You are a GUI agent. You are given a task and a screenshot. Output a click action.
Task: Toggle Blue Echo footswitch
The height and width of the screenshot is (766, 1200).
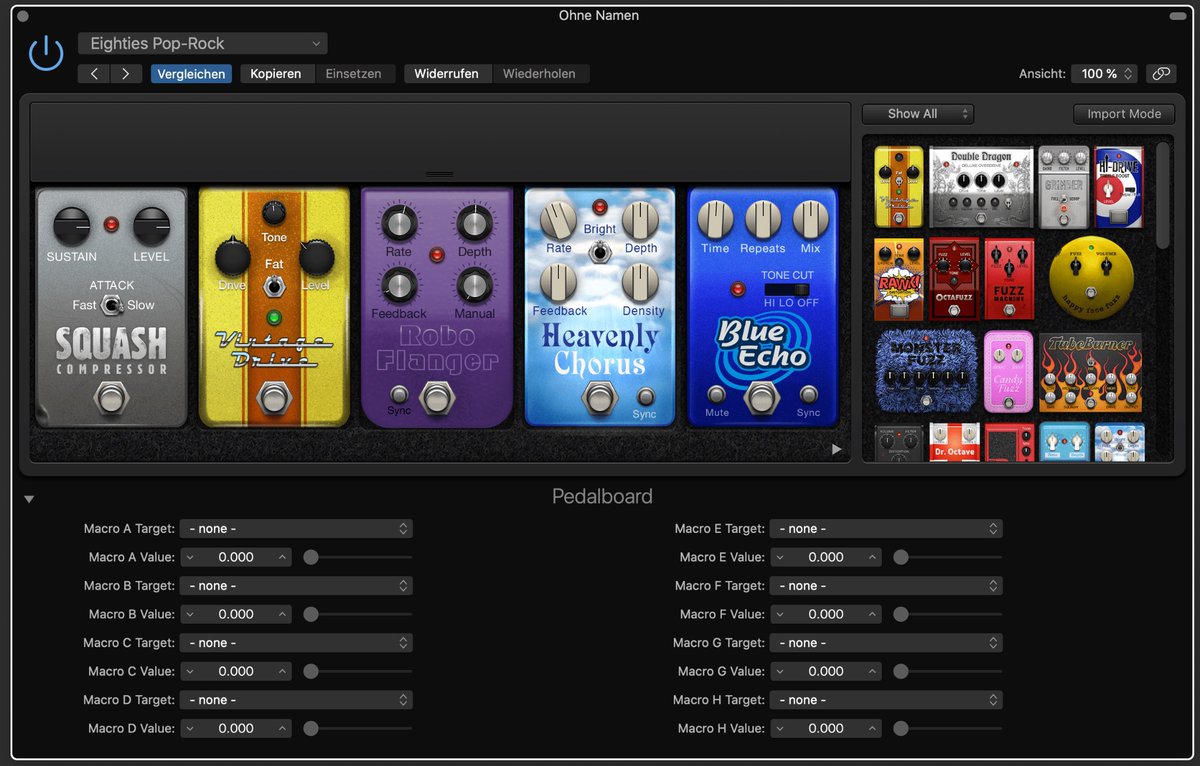tap(762, 398)
